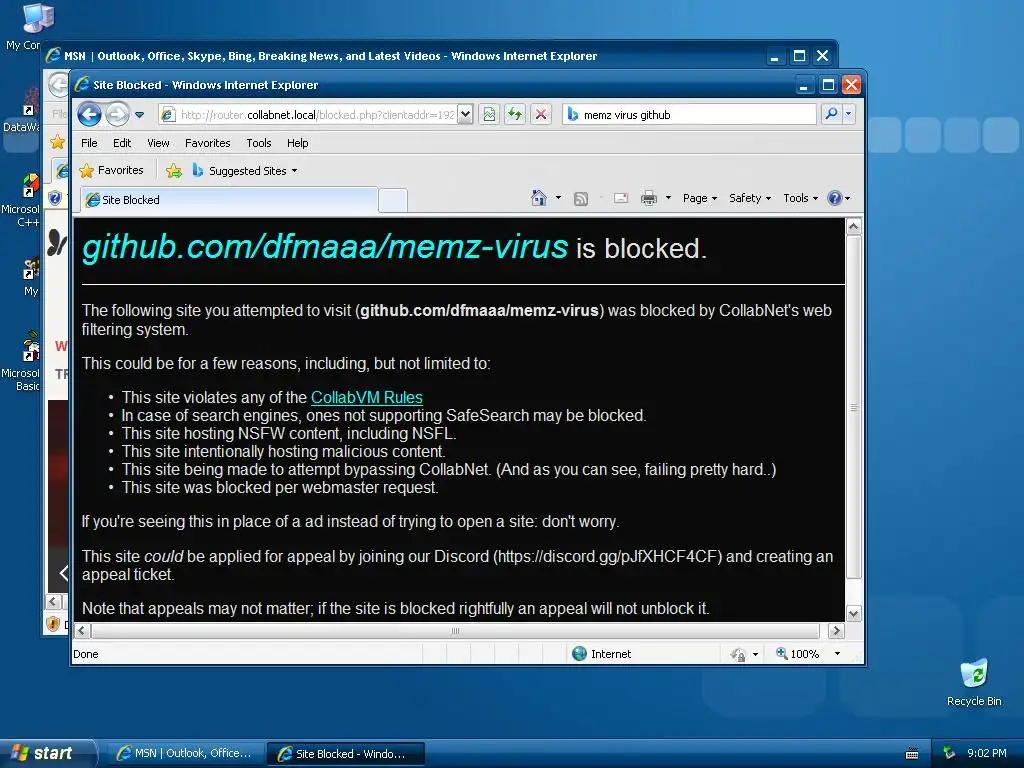Viewport: 1024px width, 768px height.
Task: Click the address bar URL field
Action: coord(308,115)
